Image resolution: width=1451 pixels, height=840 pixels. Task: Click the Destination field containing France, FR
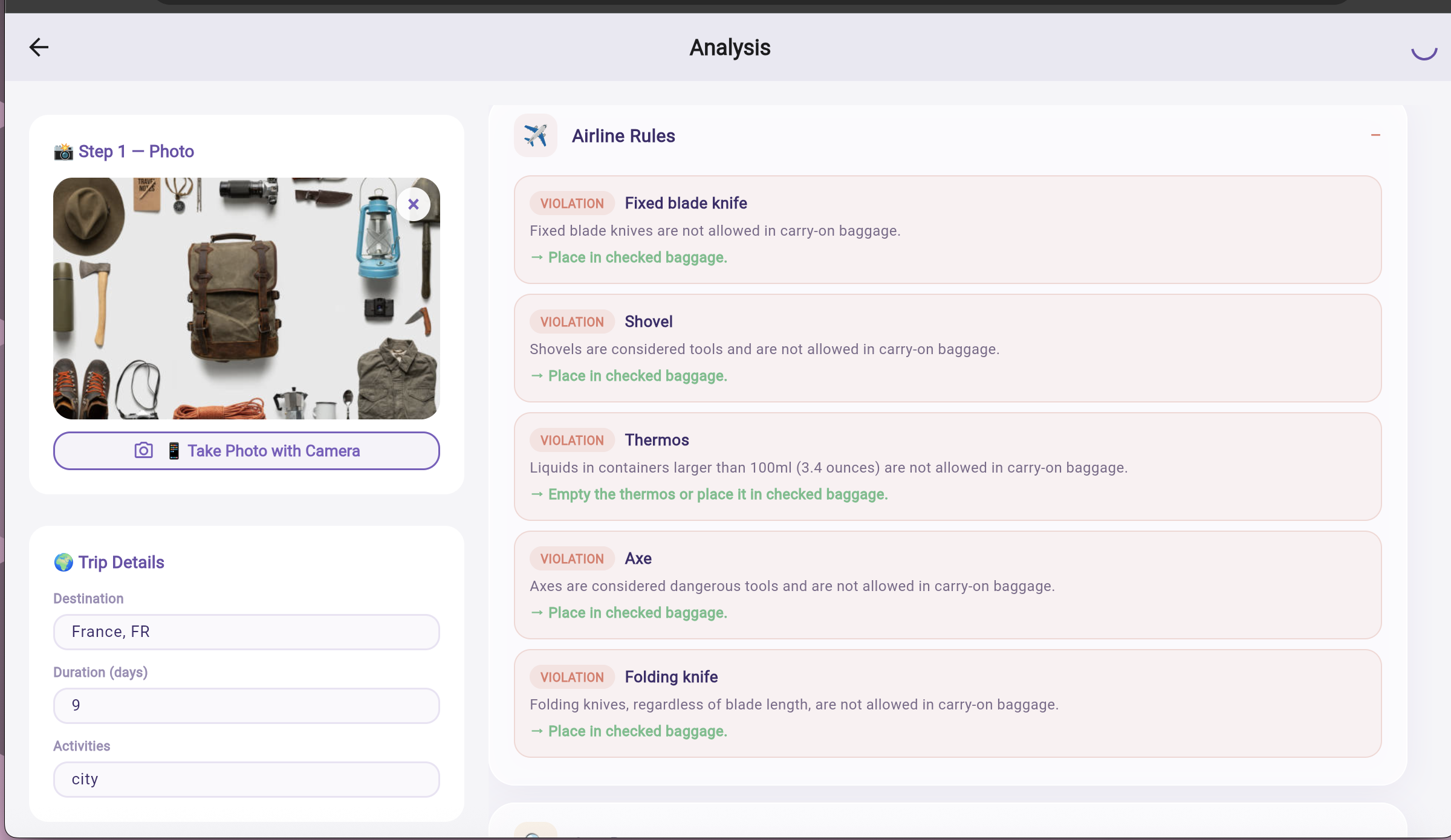point(246,632)
